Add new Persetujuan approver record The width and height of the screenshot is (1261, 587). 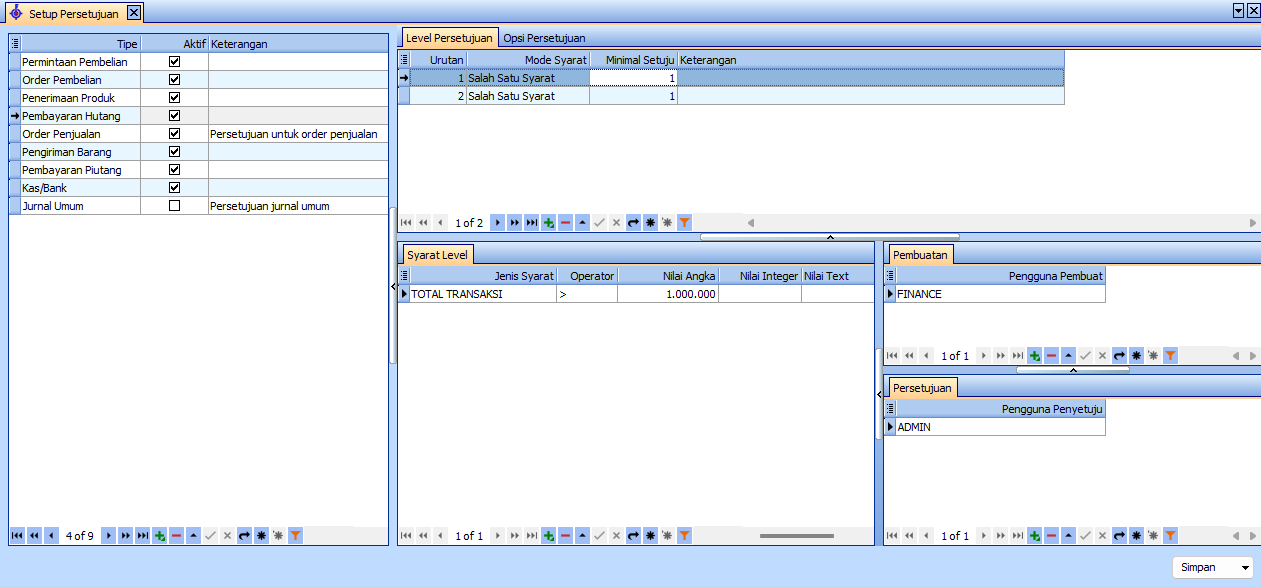point(1035,536)
